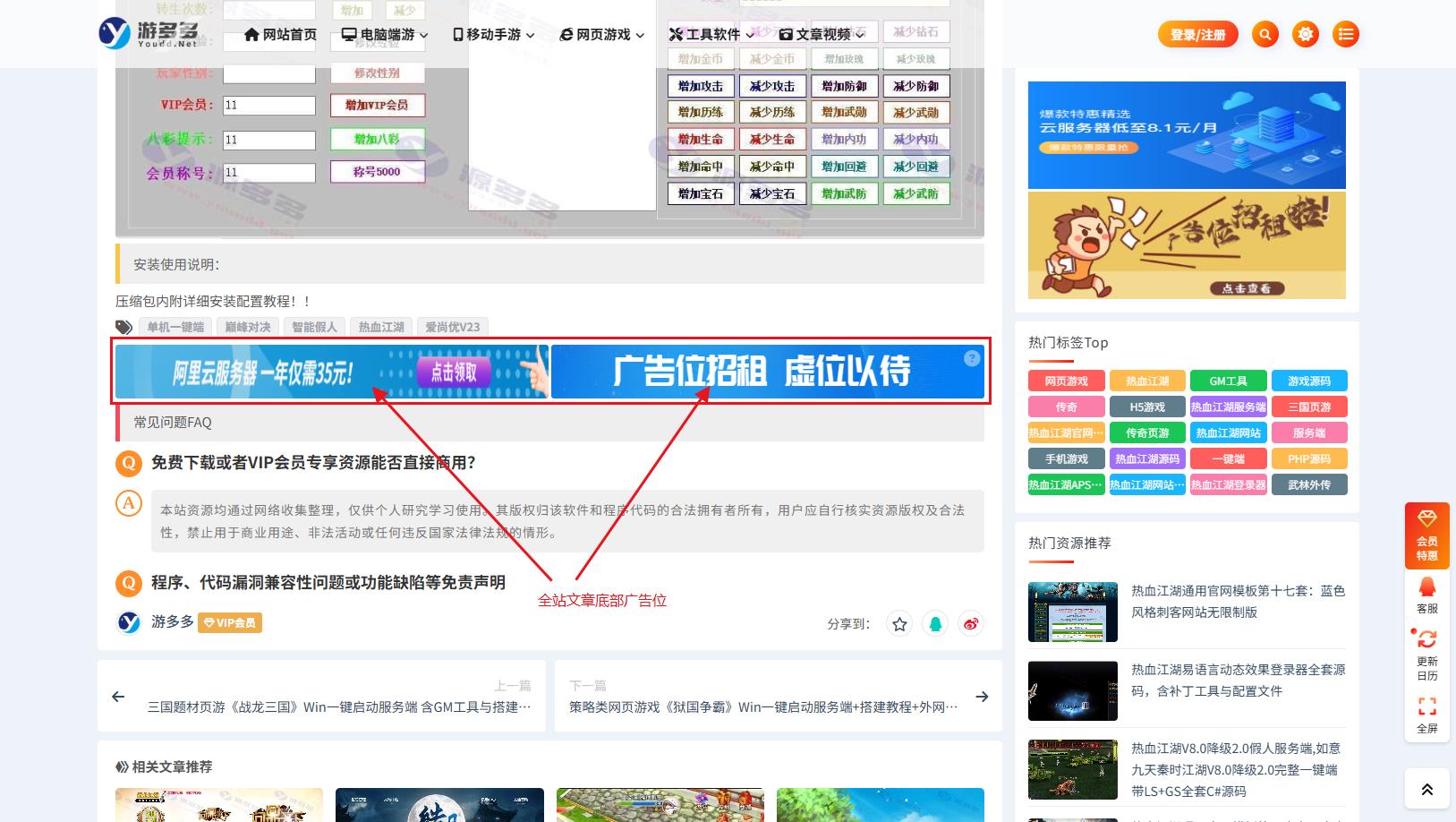Open the 巅峰对决 tag
The image size is (1456, 822).
pos(248,327)
